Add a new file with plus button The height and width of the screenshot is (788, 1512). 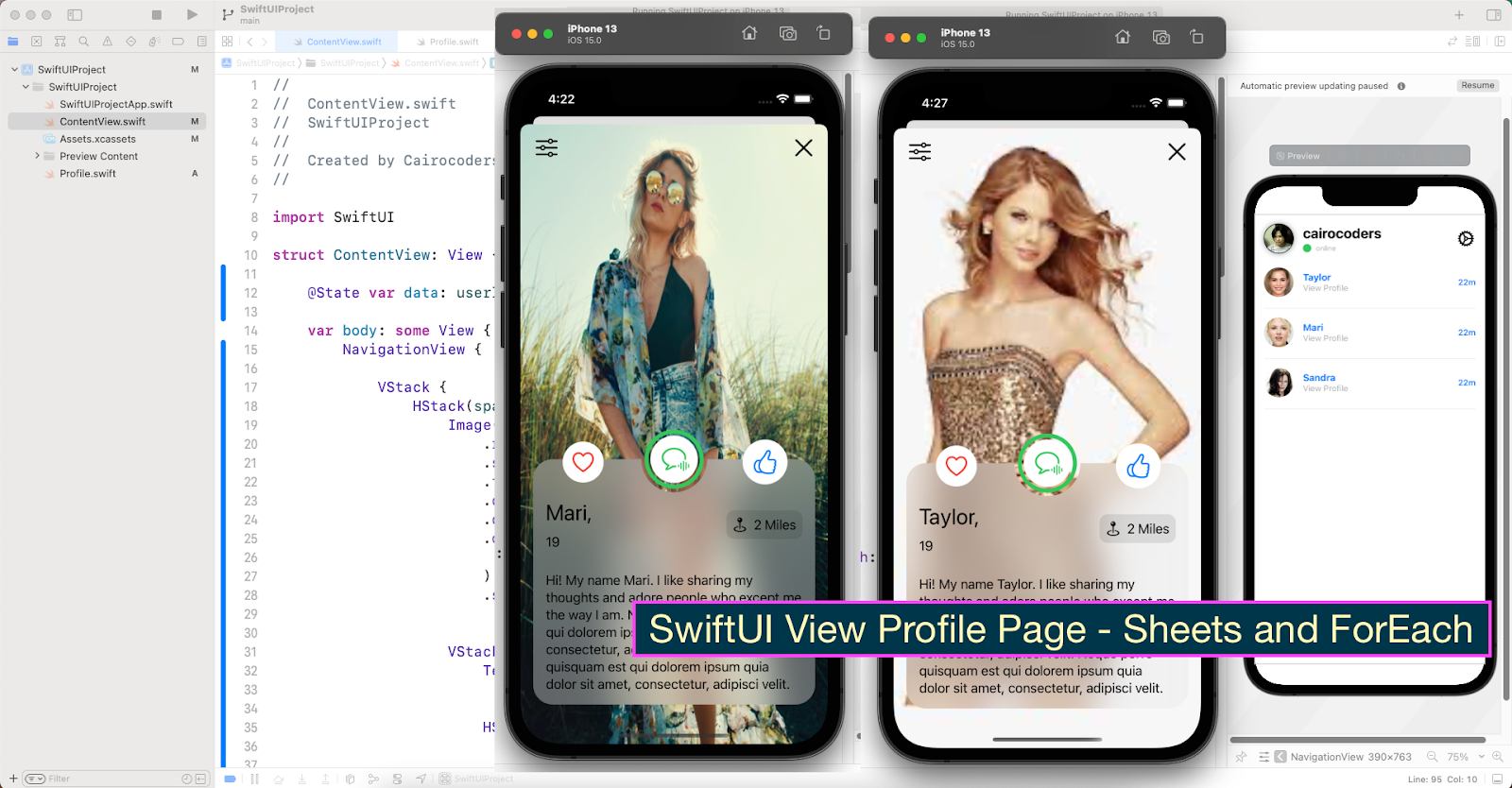(x=13, y=779)
